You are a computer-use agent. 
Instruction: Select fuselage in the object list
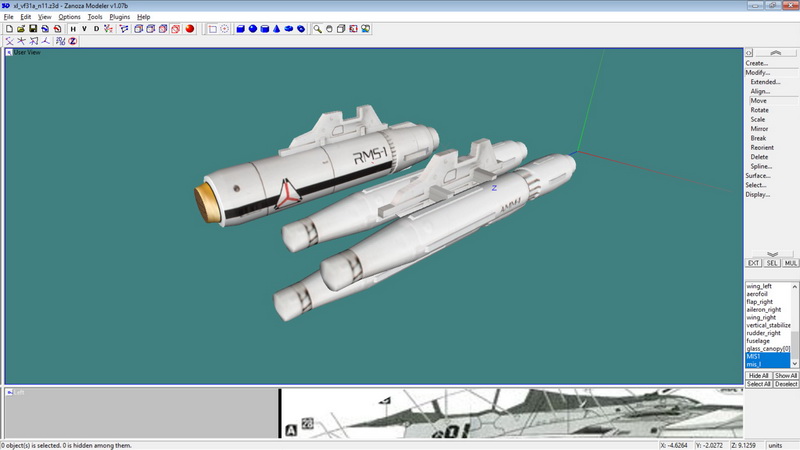(768, 341)
